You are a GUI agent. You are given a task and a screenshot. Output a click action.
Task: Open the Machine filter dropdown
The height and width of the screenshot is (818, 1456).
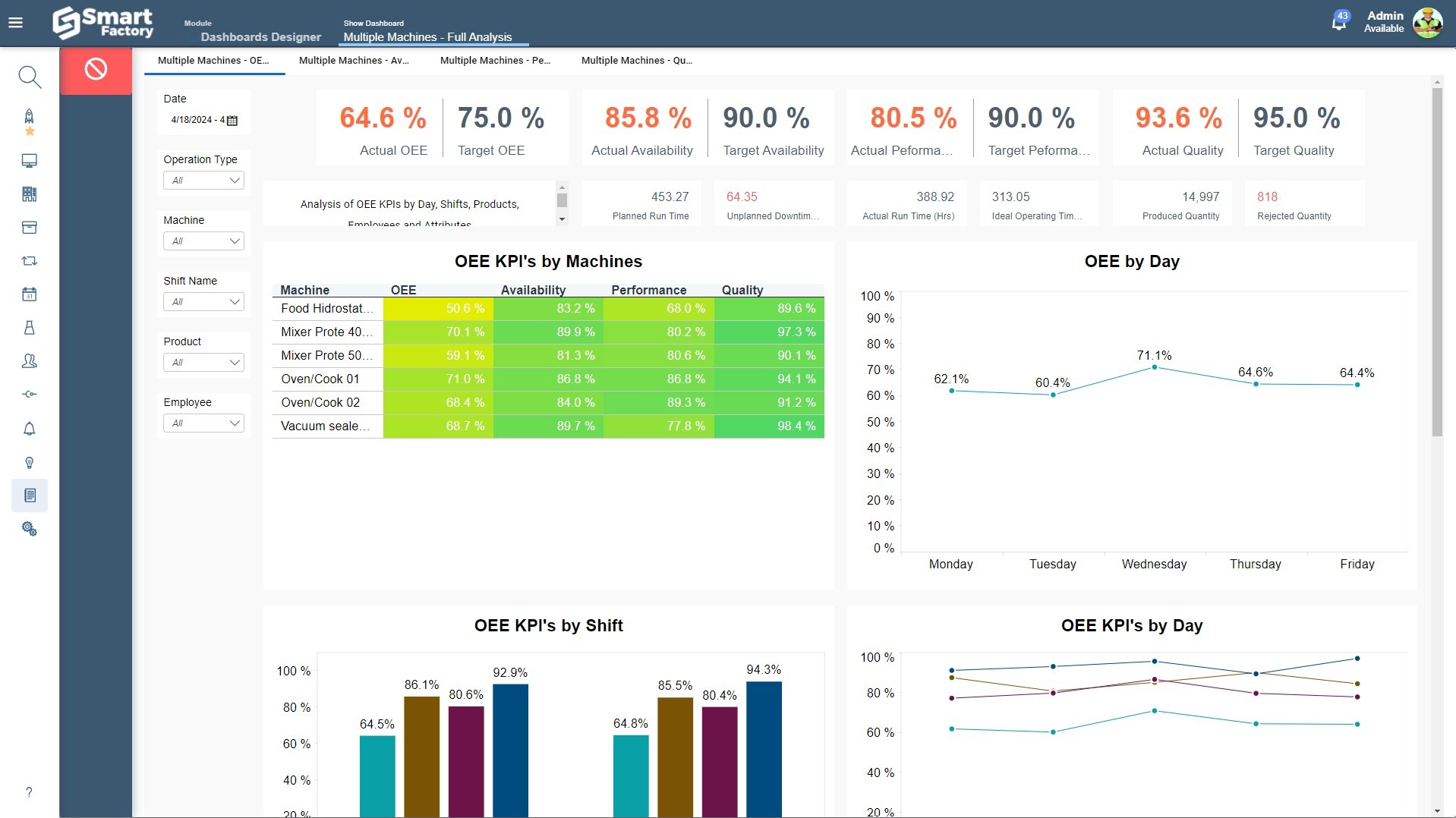coord(203,241)
